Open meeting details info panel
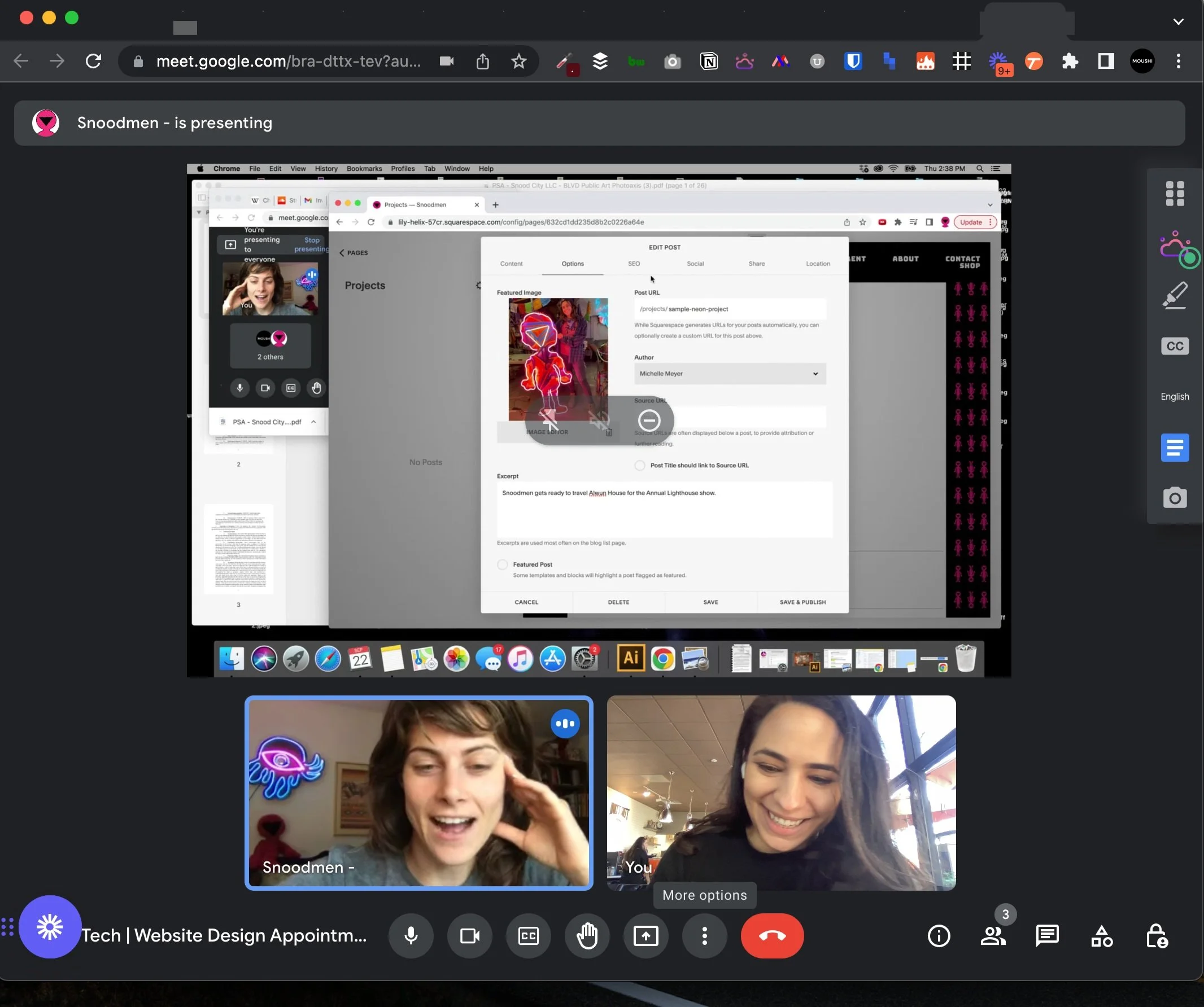This screenshot has width=1204, height=1007. [939, 936]
